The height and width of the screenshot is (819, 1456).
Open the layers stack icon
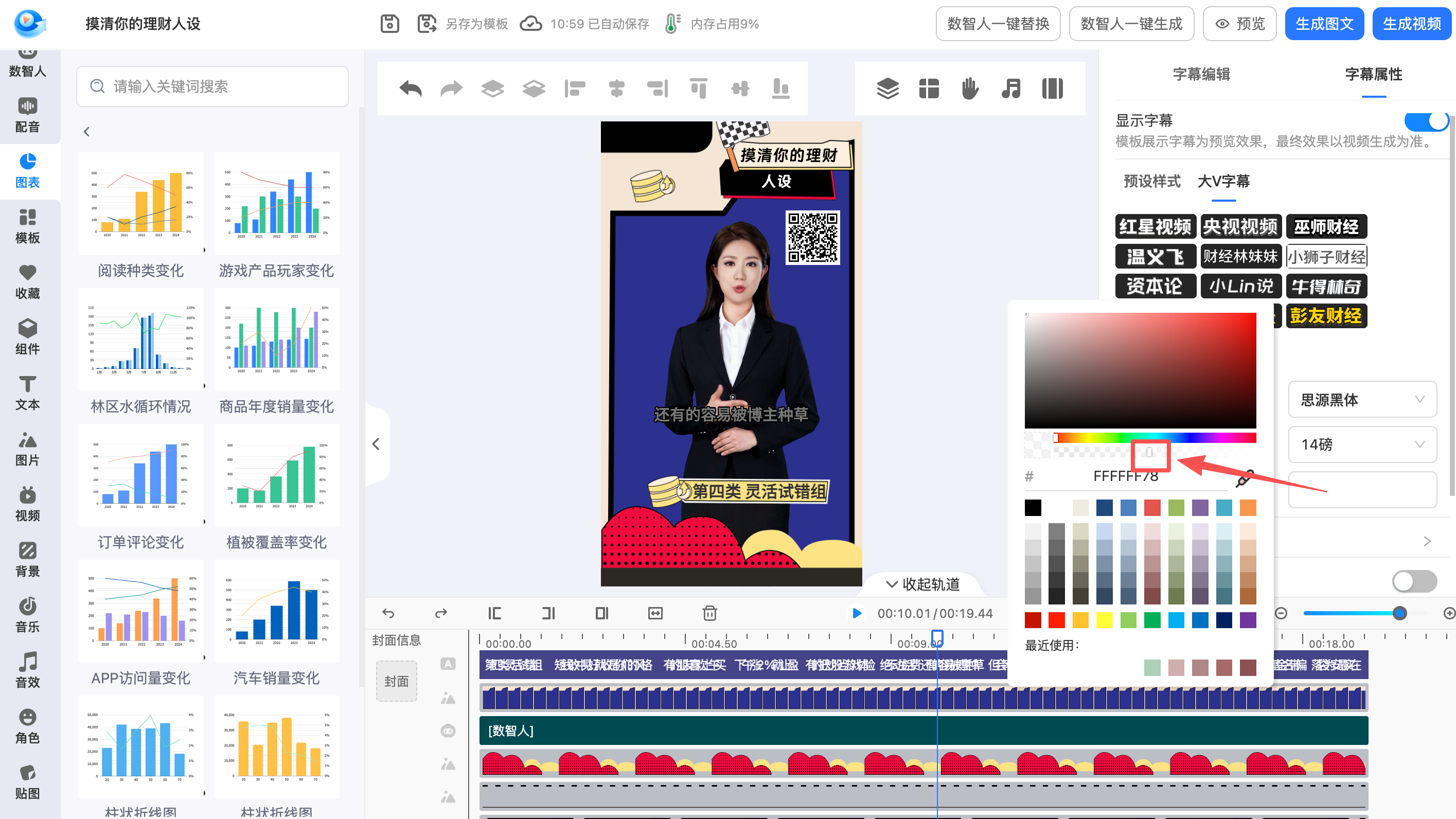point(887,88)
